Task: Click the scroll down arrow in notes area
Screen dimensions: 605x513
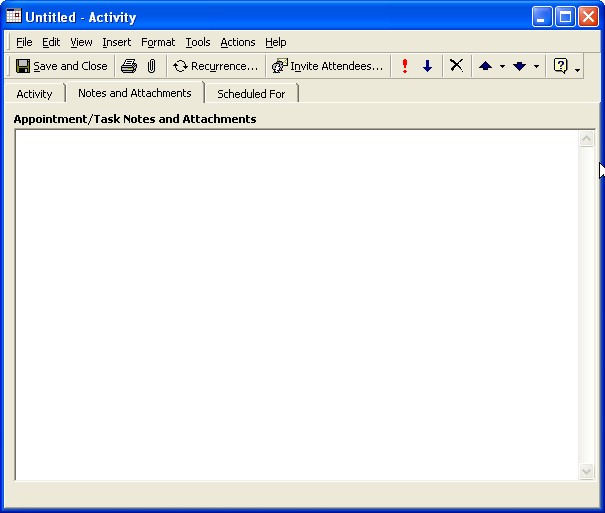Action: 587,471
